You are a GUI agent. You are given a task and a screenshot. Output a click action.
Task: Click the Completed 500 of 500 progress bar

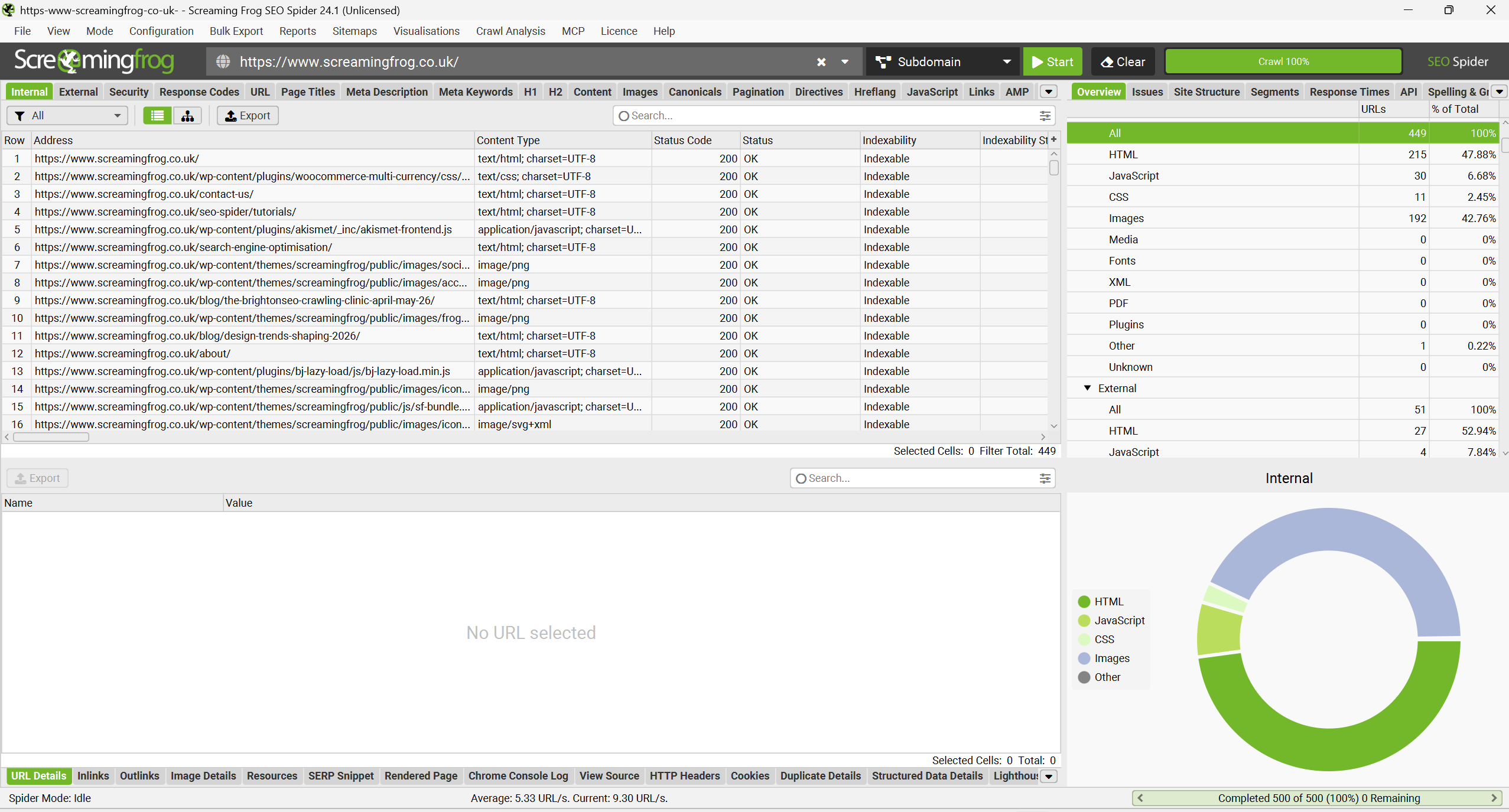(x=1317, y=798)
